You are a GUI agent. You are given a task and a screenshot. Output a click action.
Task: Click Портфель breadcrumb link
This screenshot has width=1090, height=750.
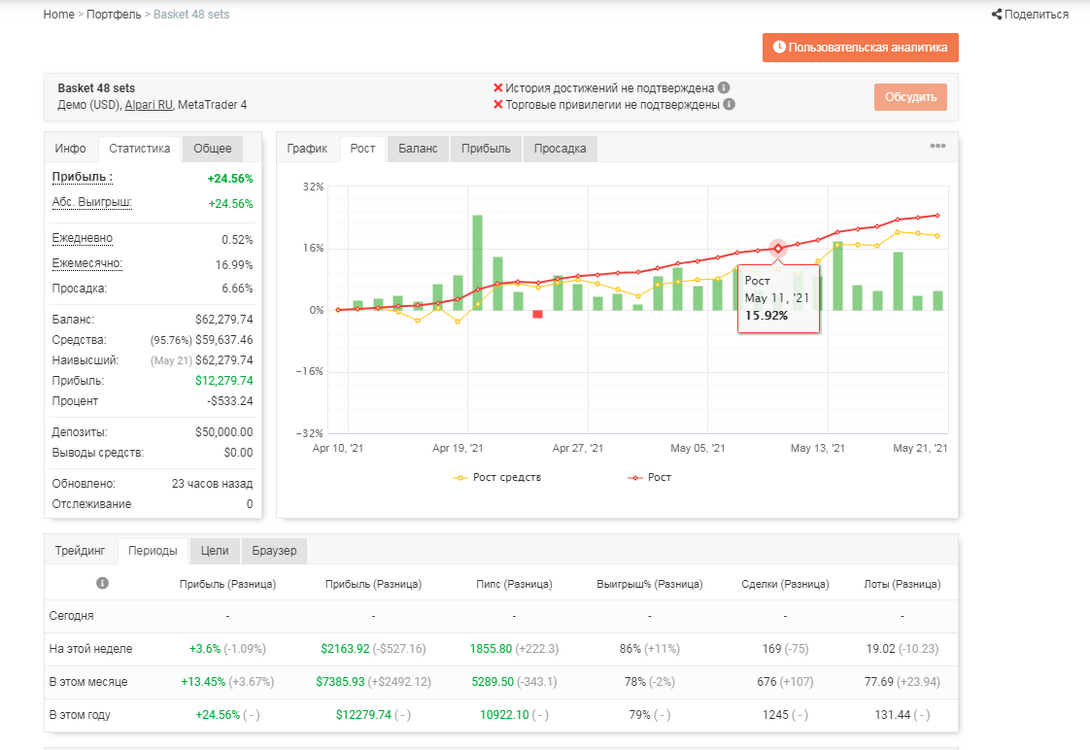tap(114, 14)
